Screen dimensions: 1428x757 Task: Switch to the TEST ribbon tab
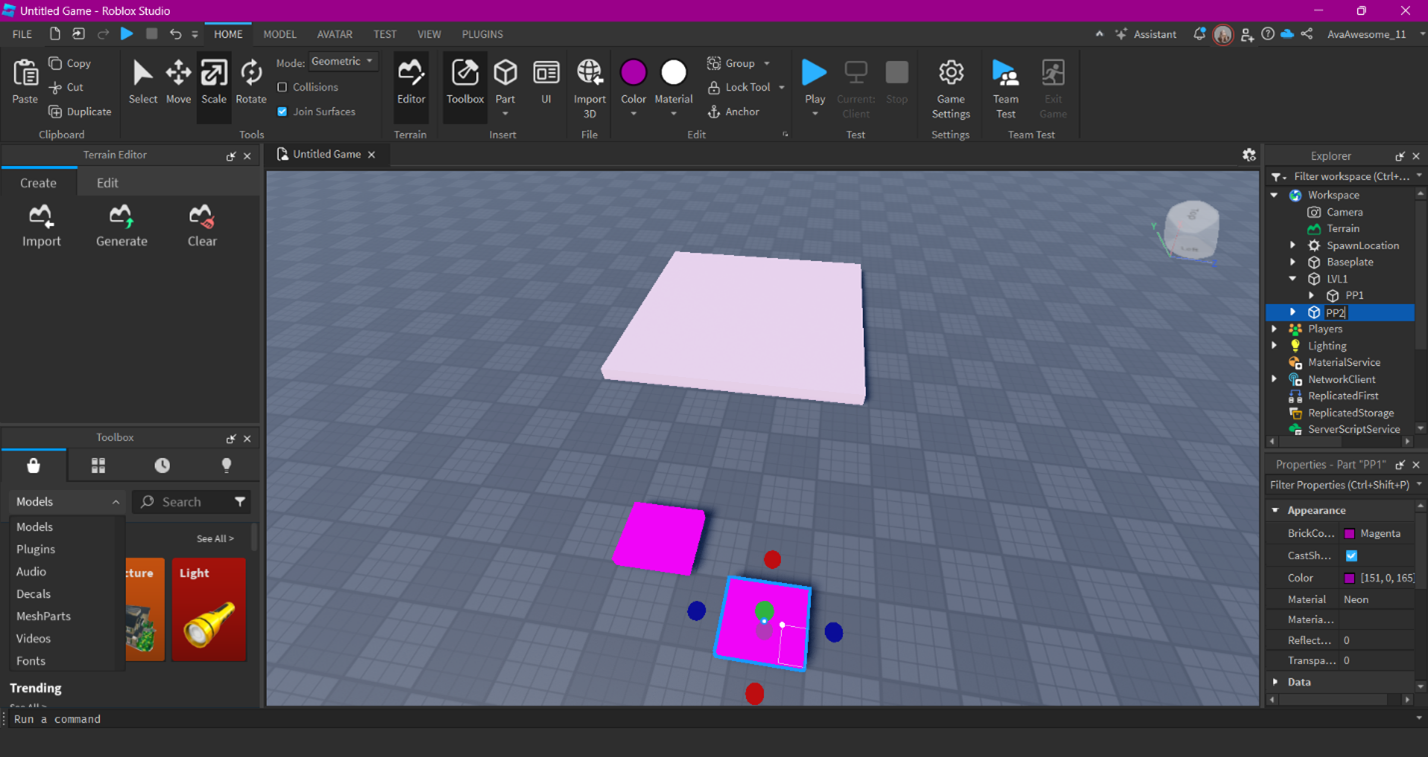385,34
